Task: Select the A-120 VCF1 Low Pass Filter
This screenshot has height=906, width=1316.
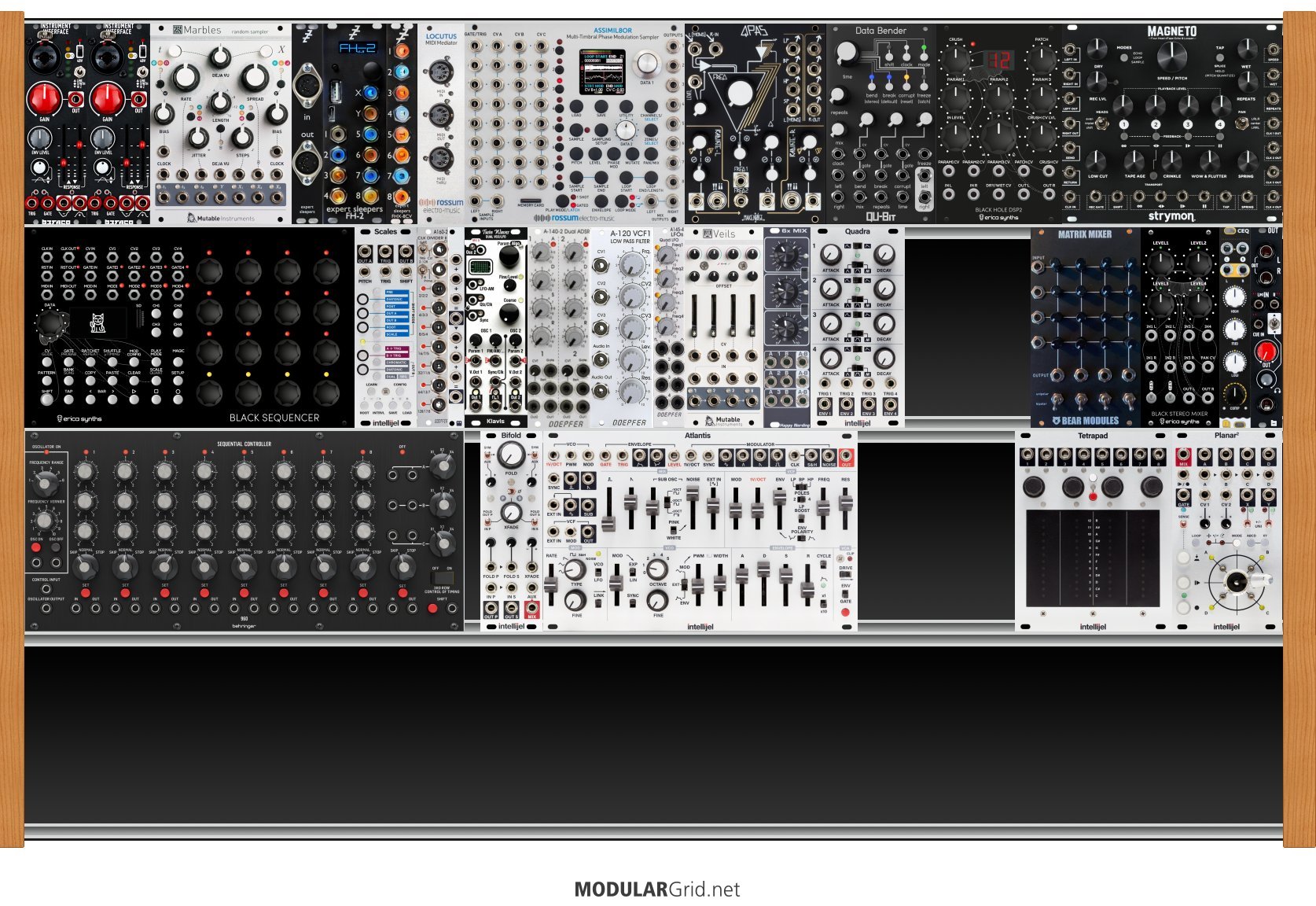Action: click(622, 327)
